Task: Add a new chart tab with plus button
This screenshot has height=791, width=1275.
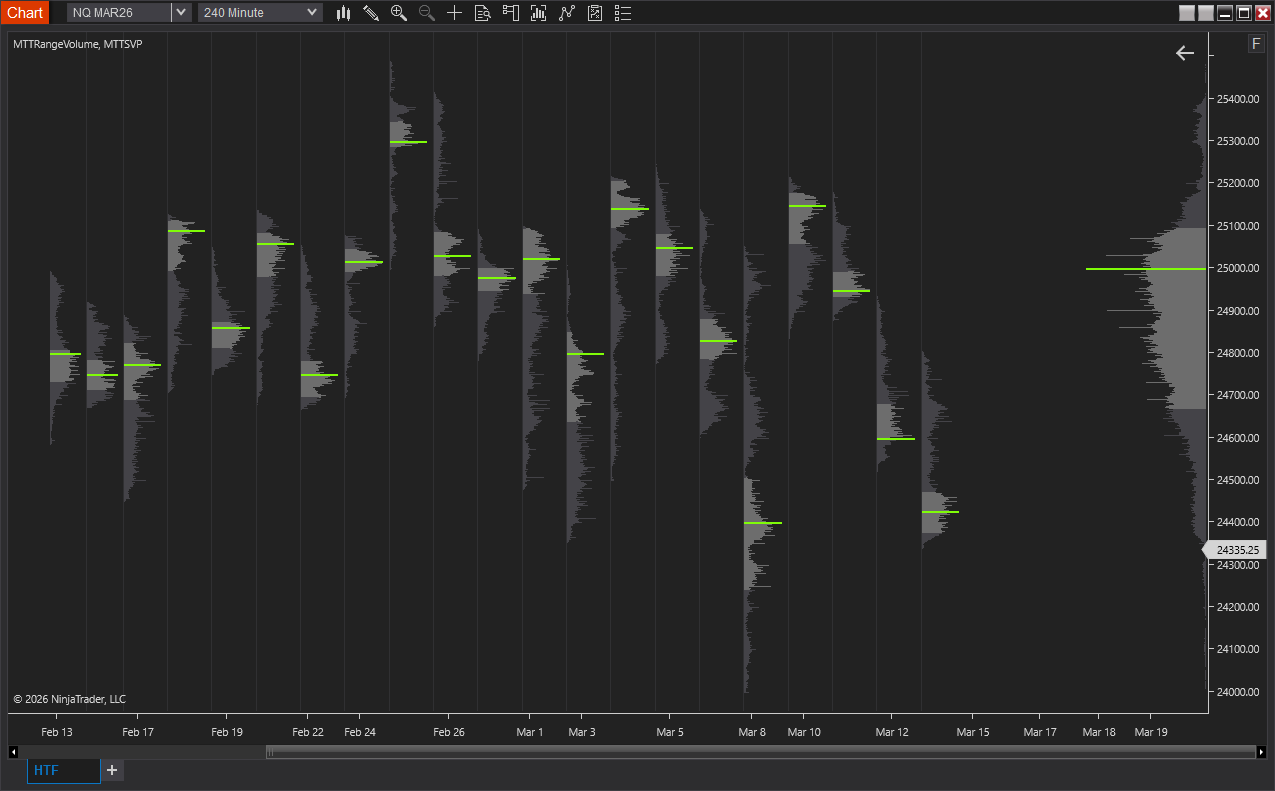Action: pos(112,770)
